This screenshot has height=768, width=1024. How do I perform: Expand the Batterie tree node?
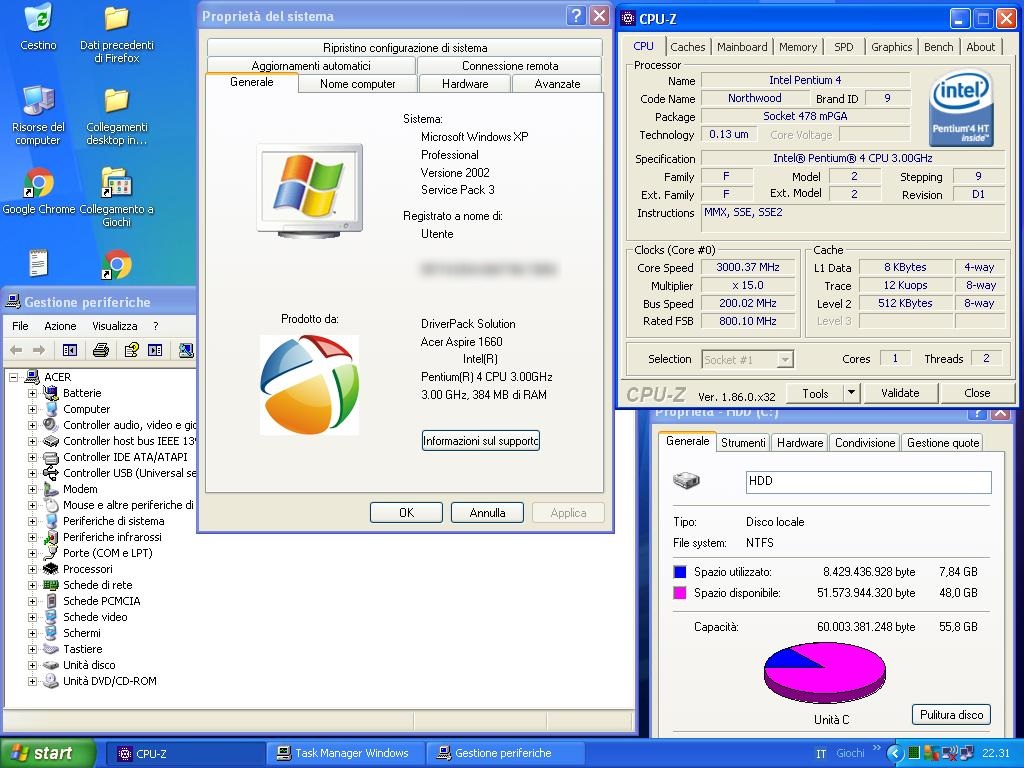[x=32, y=393]
